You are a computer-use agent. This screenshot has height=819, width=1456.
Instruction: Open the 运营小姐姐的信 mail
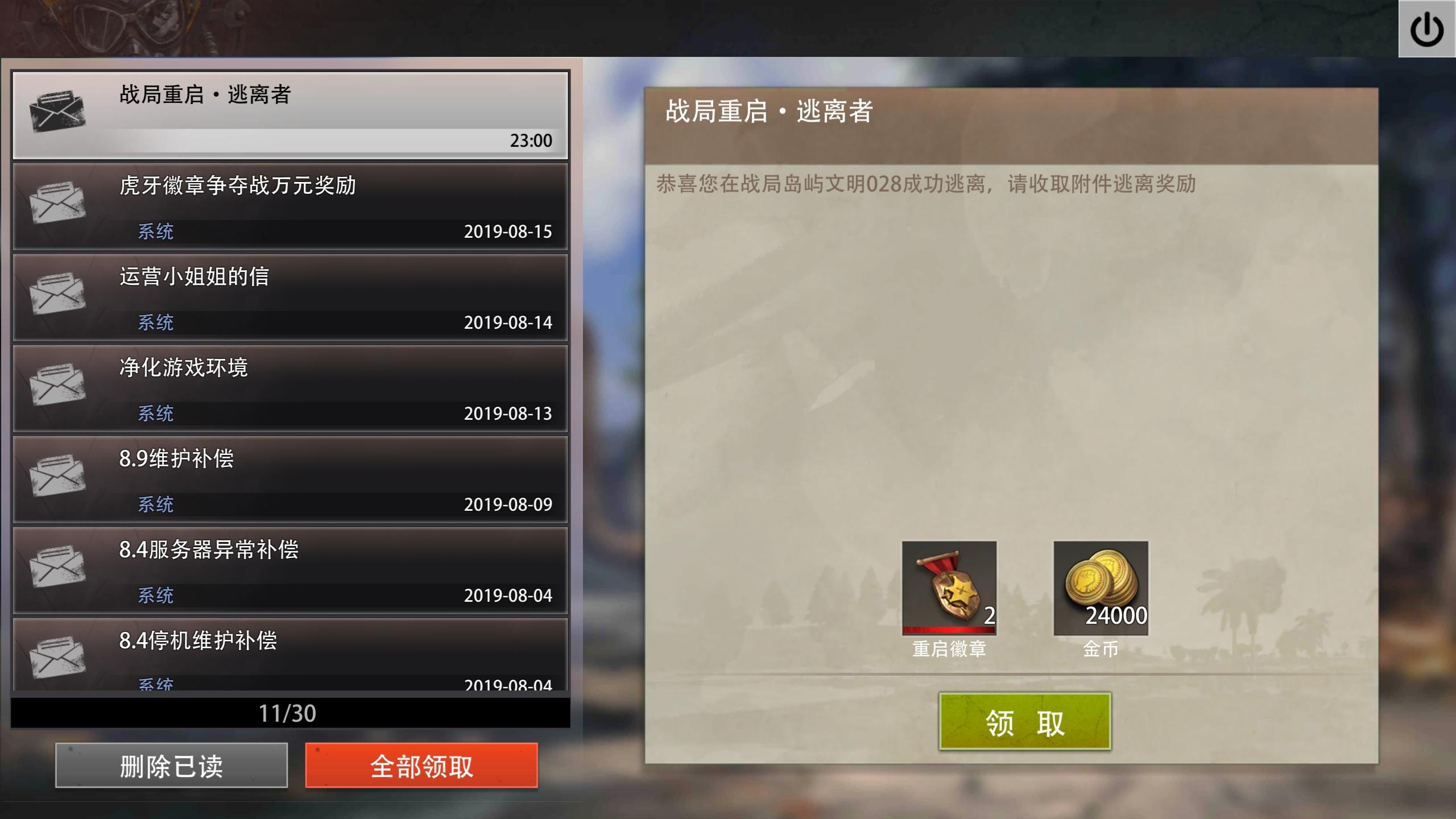coord(290,297)
